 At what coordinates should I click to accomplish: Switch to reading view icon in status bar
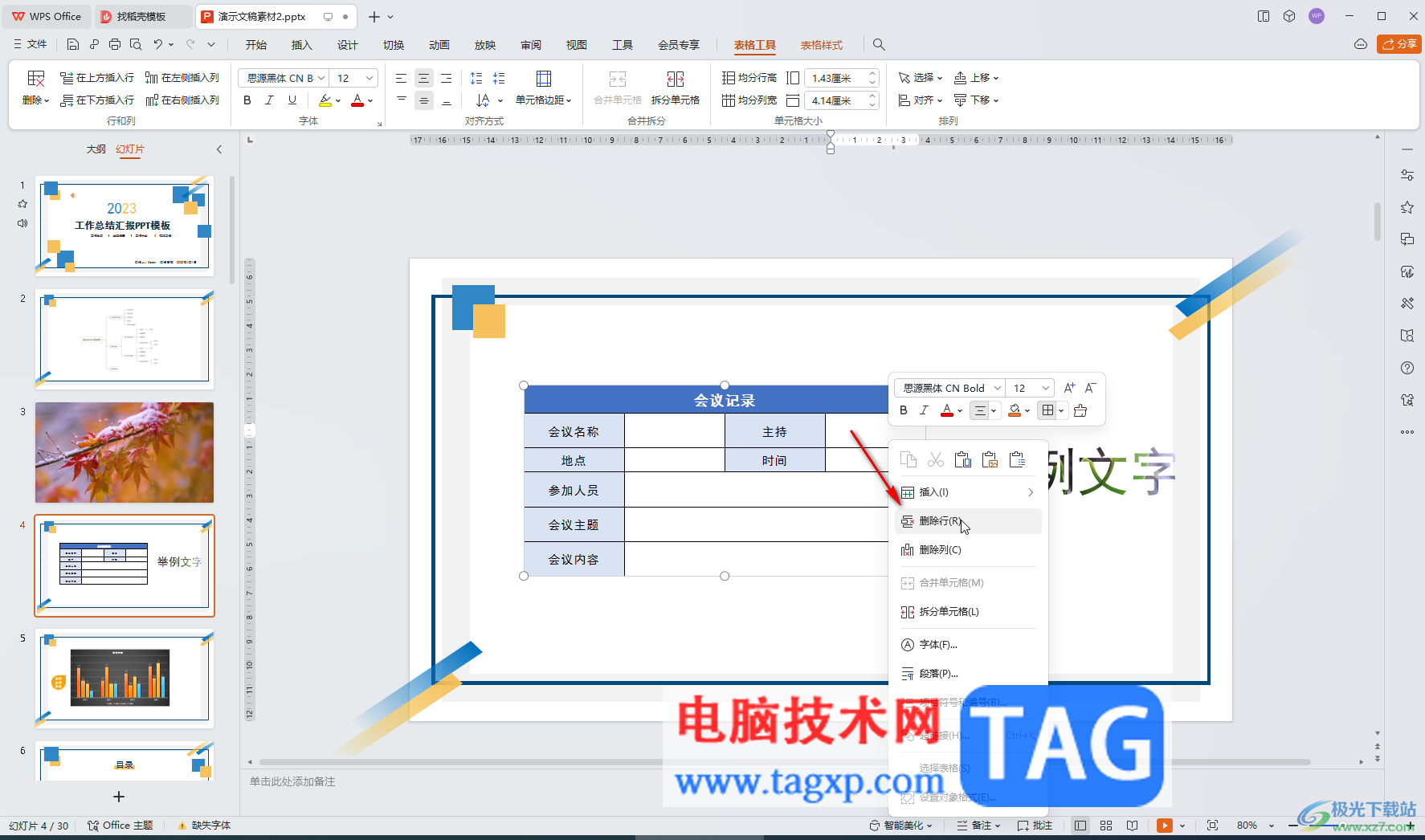pyautogui.click(x=1132, y=826)
